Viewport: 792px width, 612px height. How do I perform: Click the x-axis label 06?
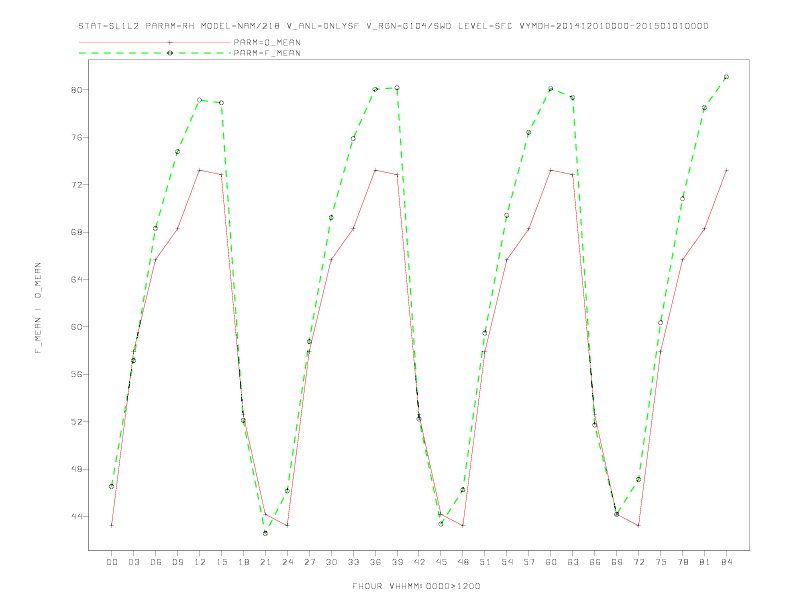[156, 562]
